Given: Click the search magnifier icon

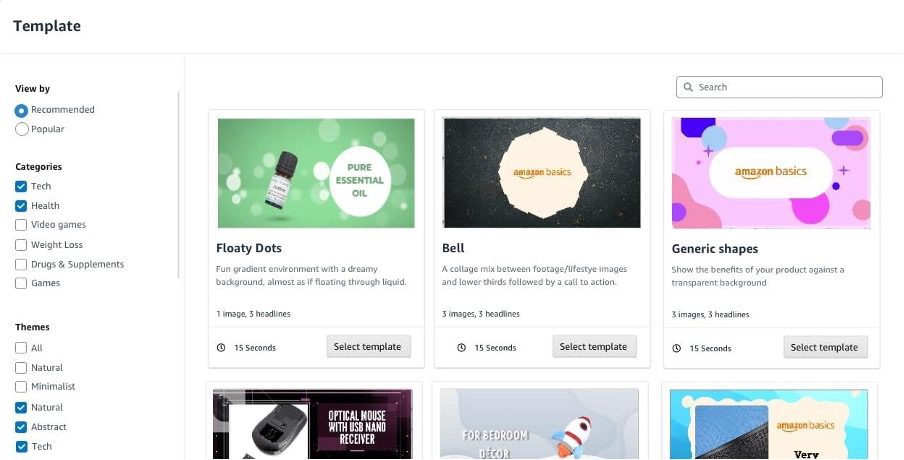Looking at the screenshot, I should tap(688, 87).
